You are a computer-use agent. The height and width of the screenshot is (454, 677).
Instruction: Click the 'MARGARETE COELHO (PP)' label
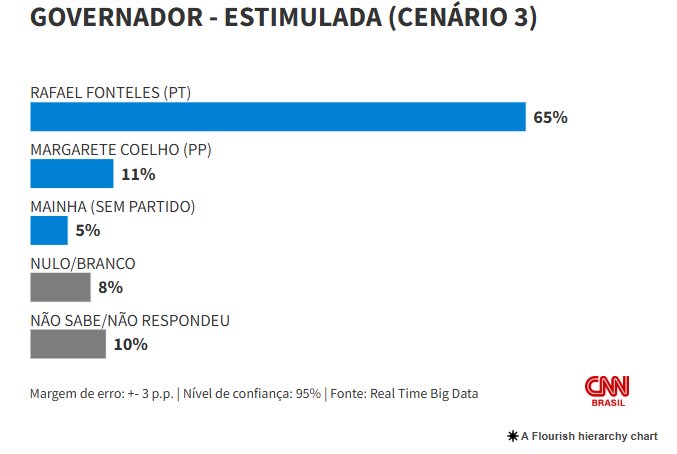[x=121, y=150]
